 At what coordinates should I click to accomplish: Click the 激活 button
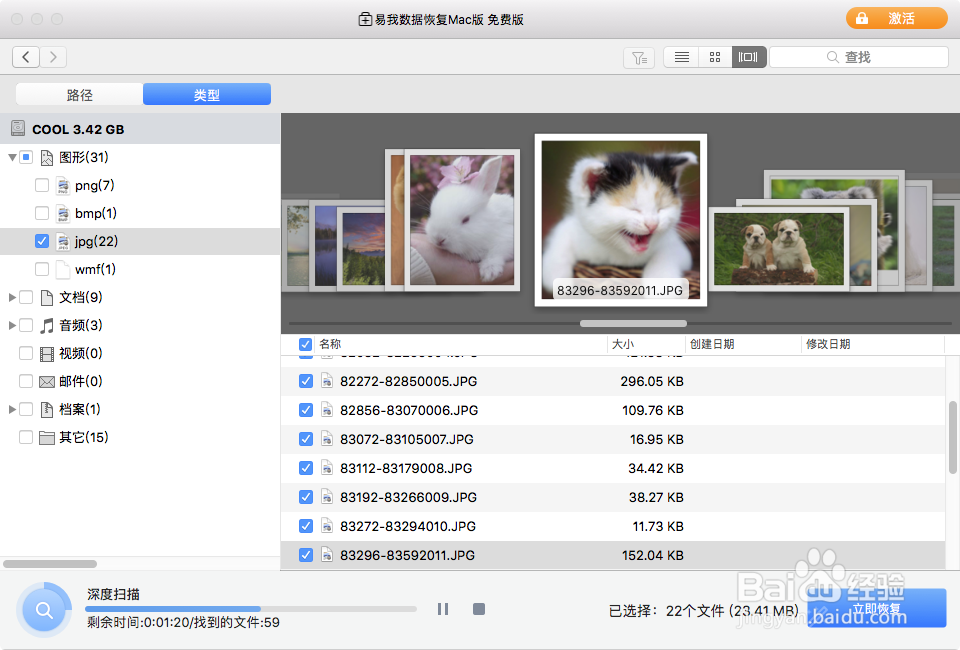[x=896, y=17]
